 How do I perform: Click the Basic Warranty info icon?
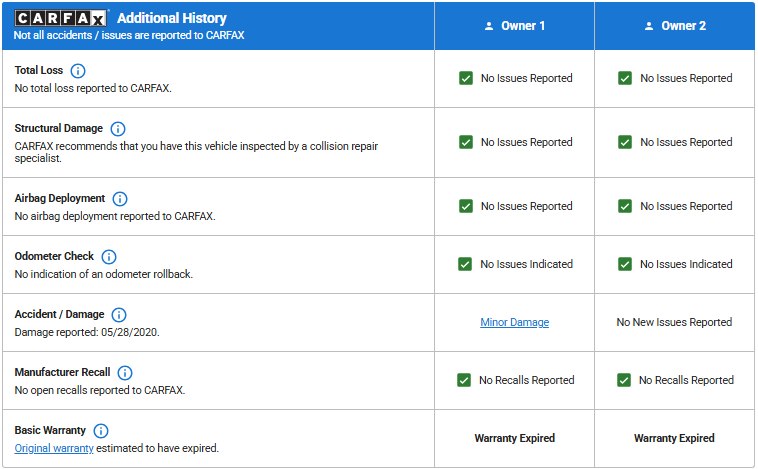pos(101,431)
